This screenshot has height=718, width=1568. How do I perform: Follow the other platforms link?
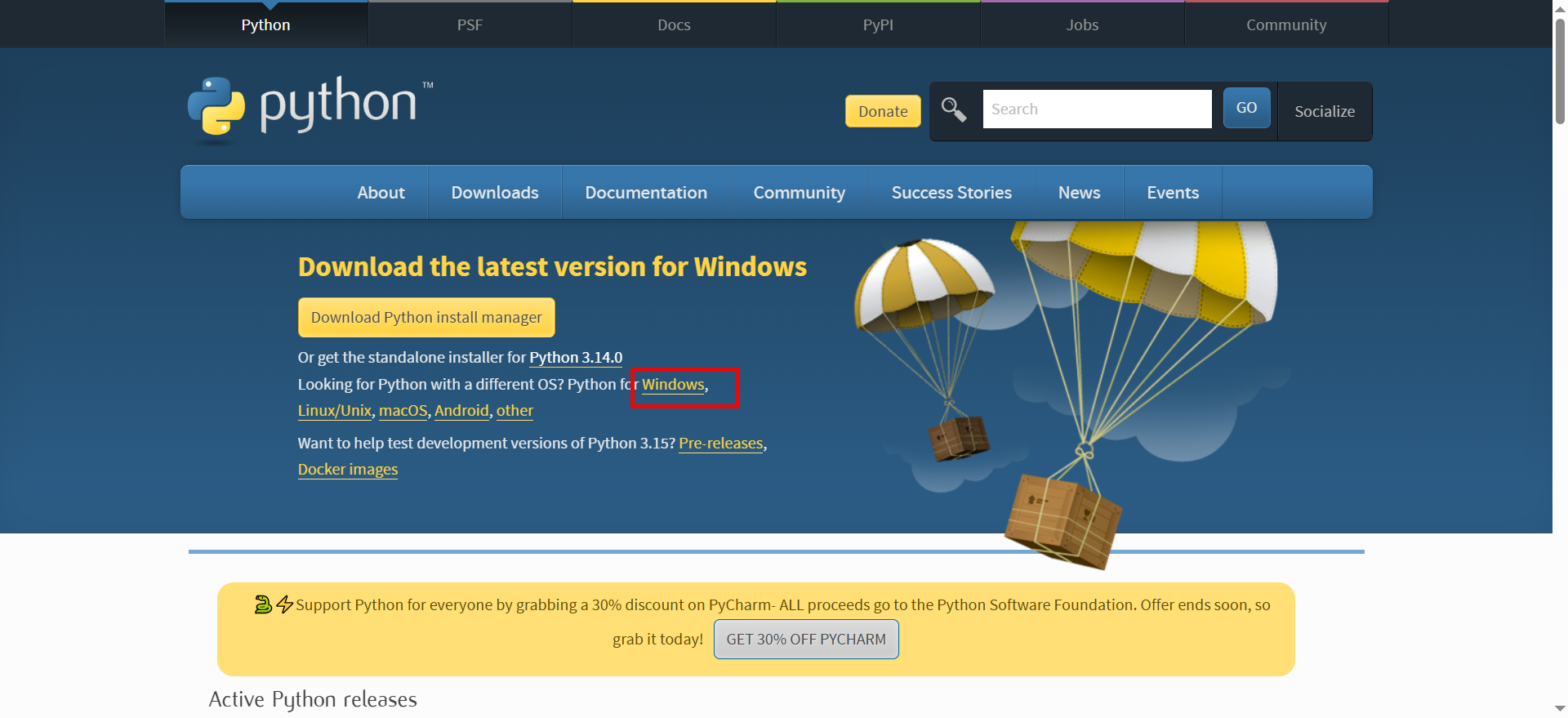[x=514, y=411]
